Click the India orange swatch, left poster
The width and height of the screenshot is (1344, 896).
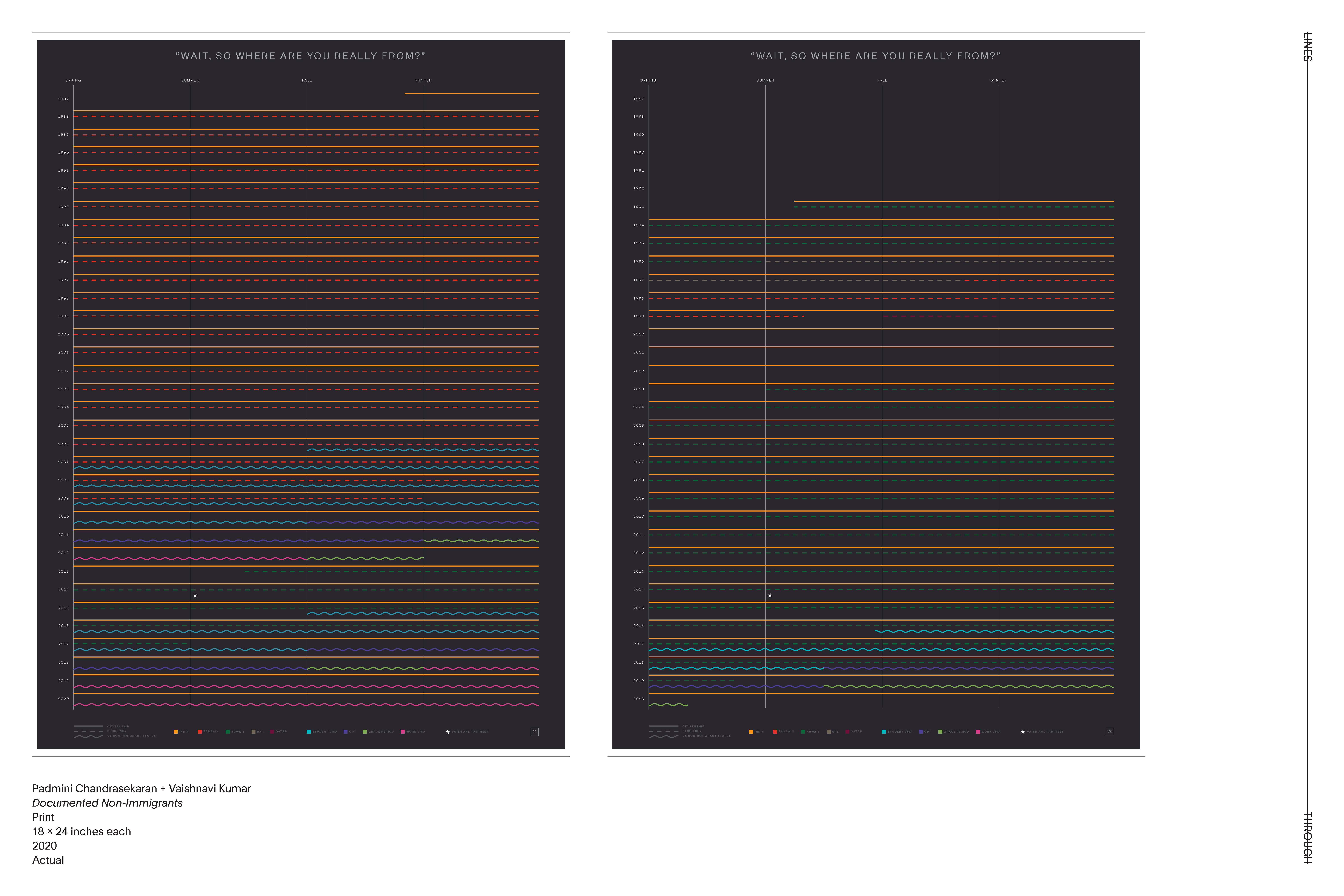(x=175, y=732)
